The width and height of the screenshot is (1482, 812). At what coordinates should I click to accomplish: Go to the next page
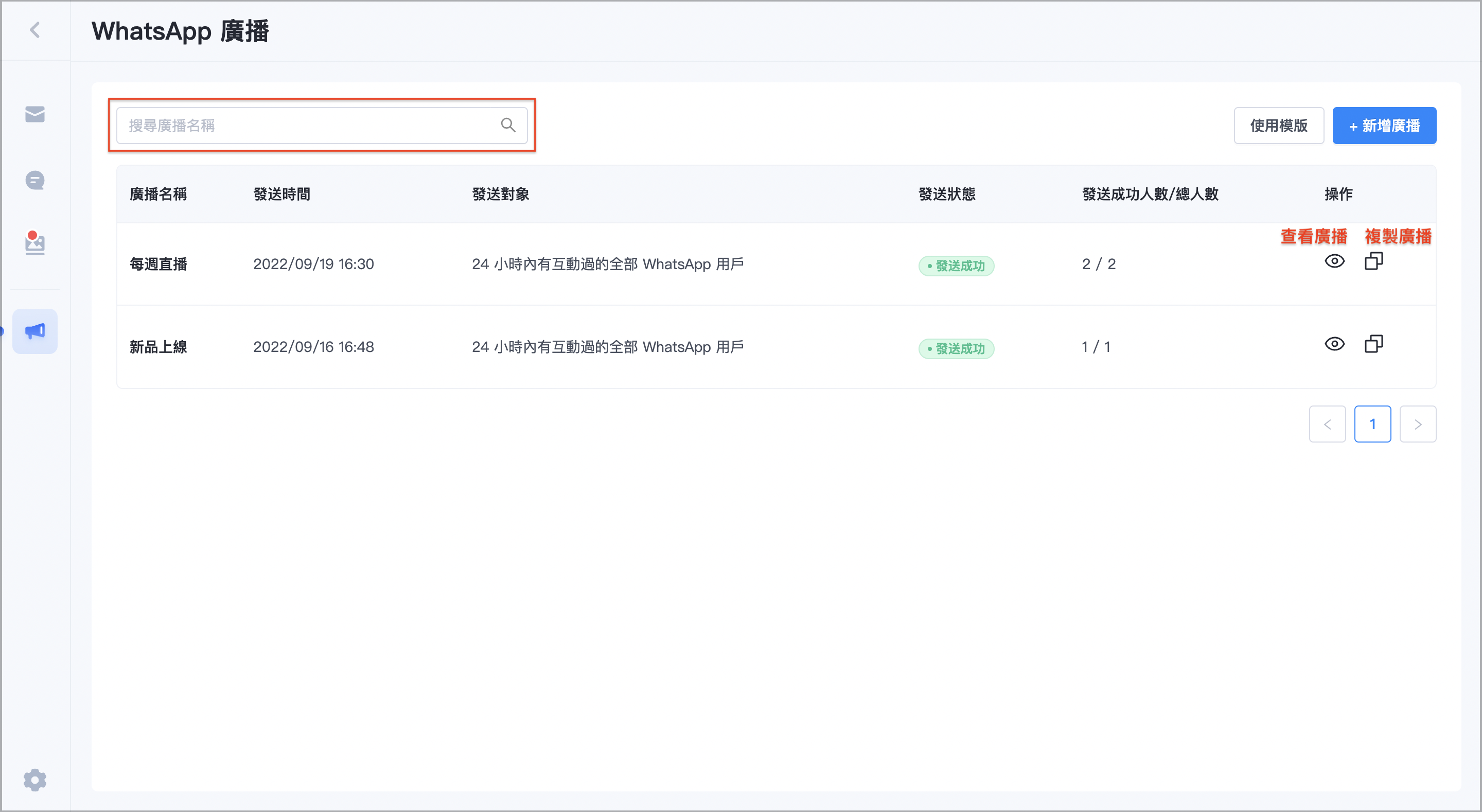coord(1418,424)
